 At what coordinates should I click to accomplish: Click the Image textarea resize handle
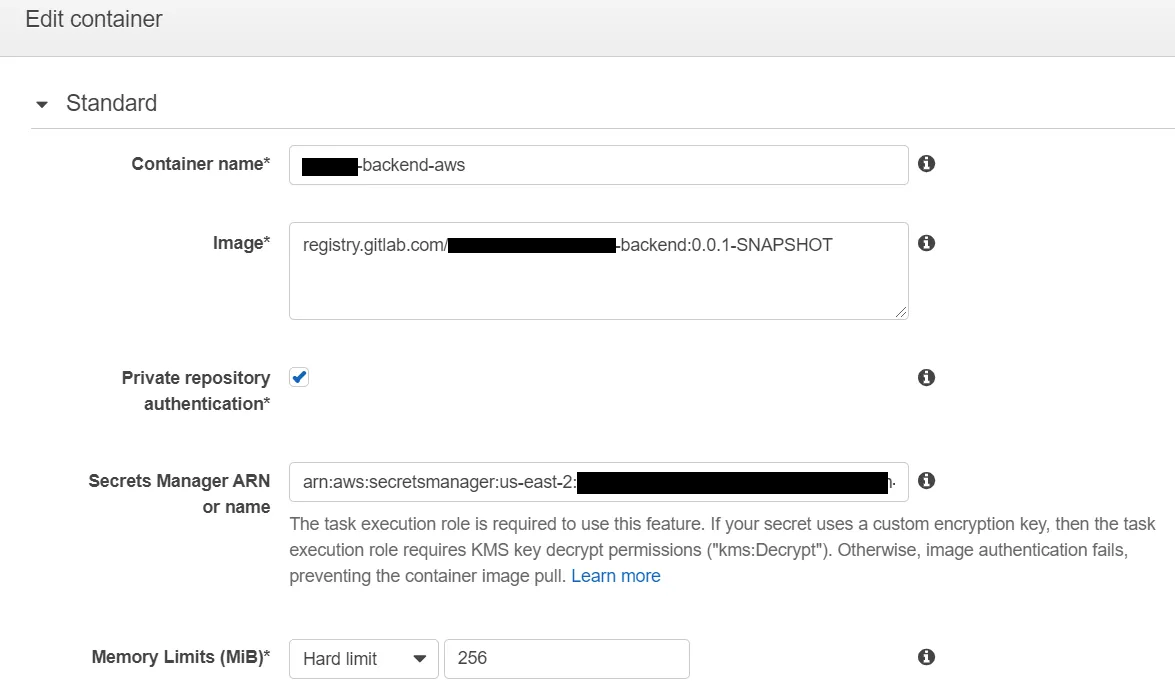click(x=901, y=312)
